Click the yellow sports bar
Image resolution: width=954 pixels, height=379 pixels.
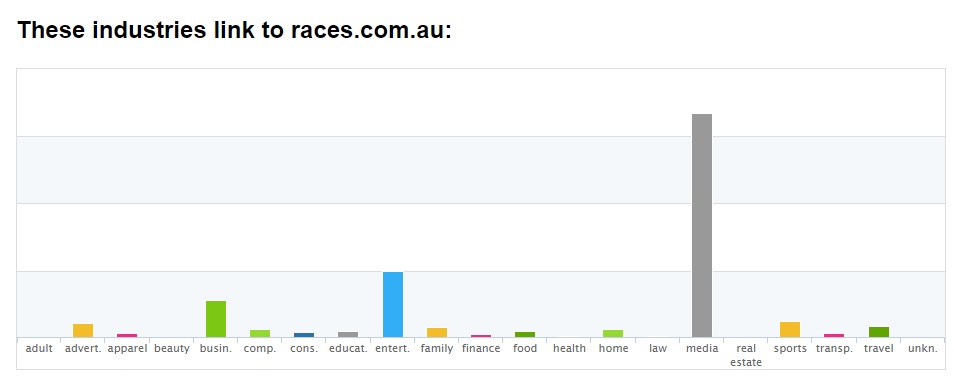tap(790, 329)
